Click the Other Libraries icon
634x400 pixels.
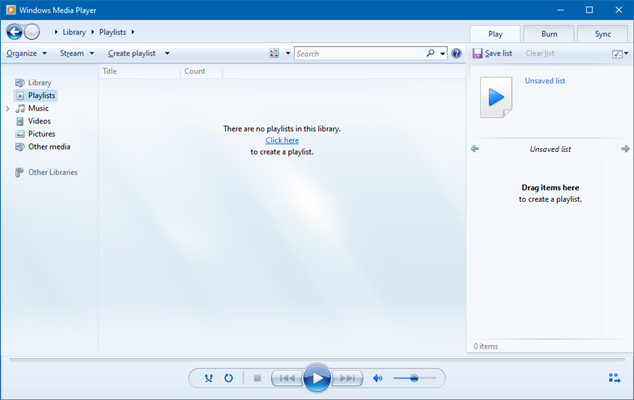(x=19, y=172)
